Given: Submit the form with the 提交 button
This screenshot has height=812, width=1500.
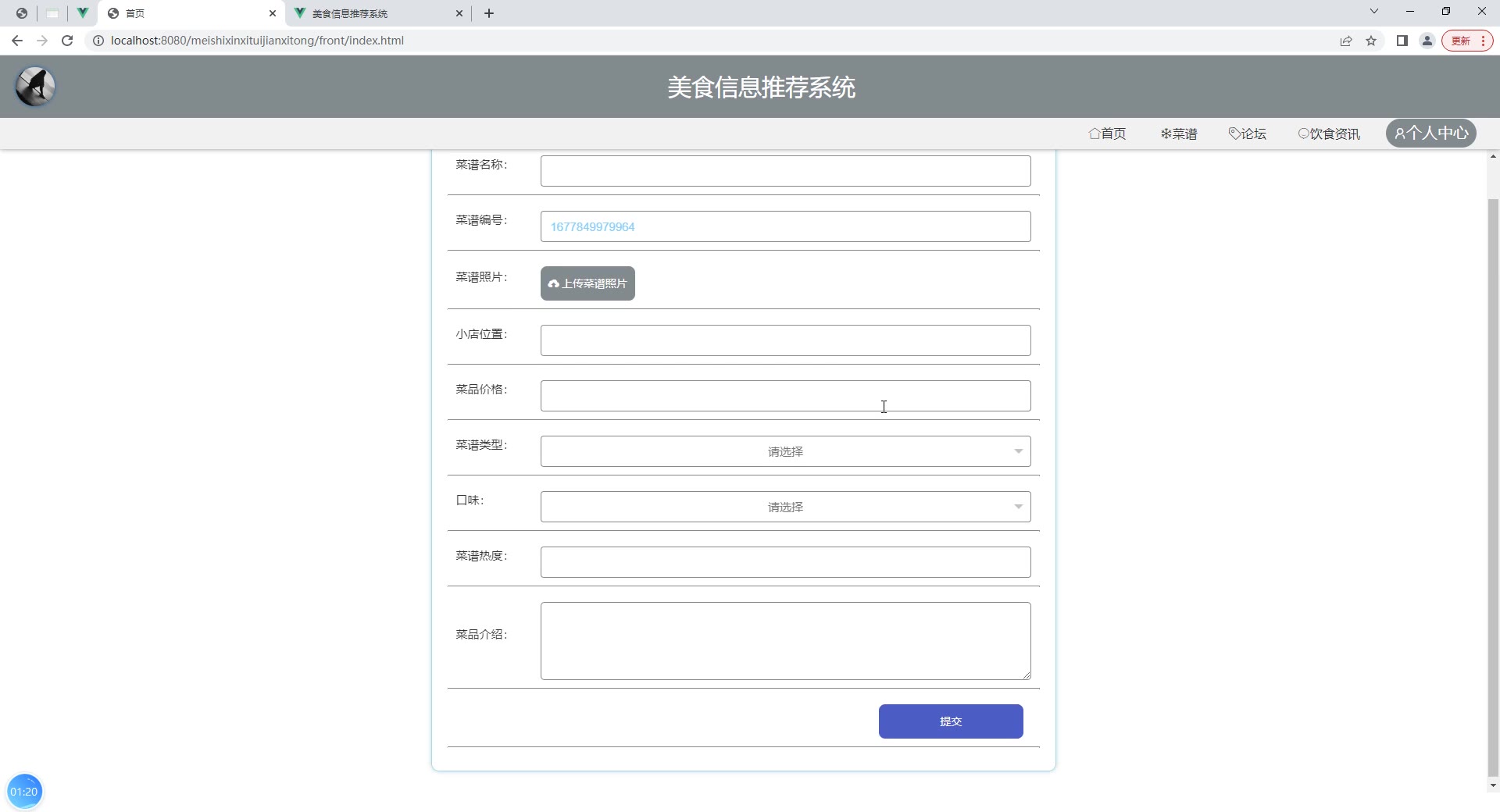Looking at the screenshot, I should 951,721.
